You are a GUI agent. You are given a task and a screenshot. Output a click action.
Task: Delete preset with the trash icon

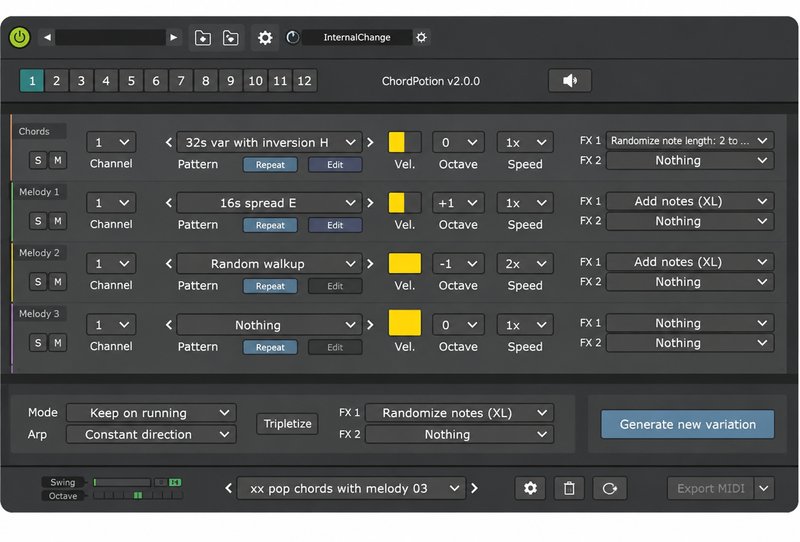[569, 488]
